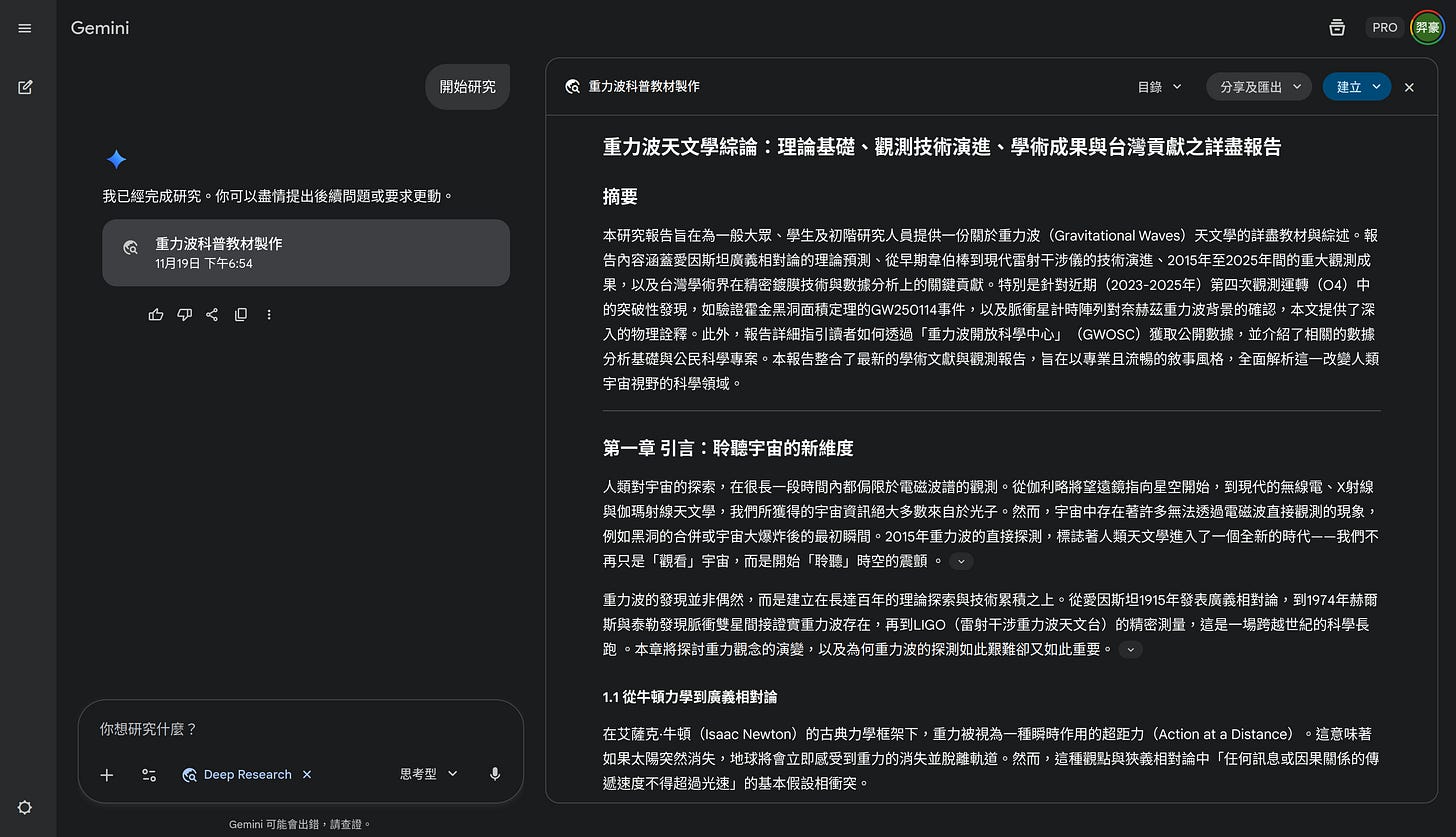This screenshot has width=1456, height=837.
Task: Click the report main title 重力波天文學綜論
Action: pyautogui.click(x=942, y=147)
